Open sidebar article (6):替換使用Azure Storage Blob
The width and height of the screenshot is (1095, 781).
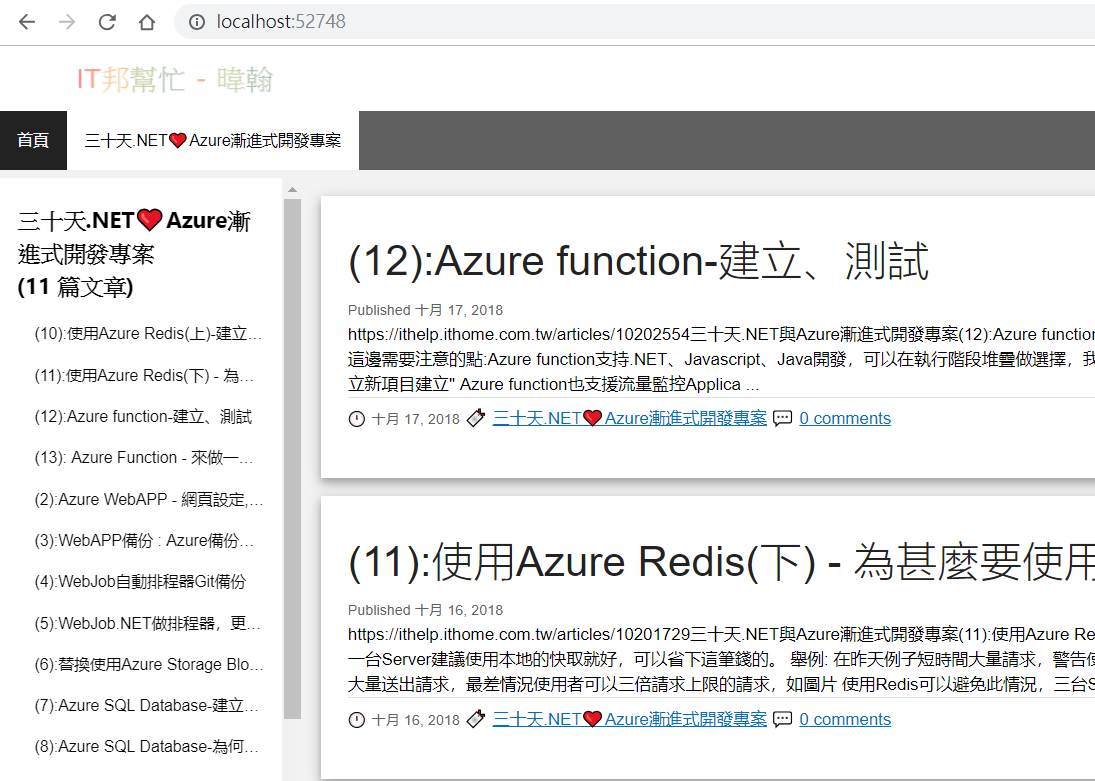point(149,664)
